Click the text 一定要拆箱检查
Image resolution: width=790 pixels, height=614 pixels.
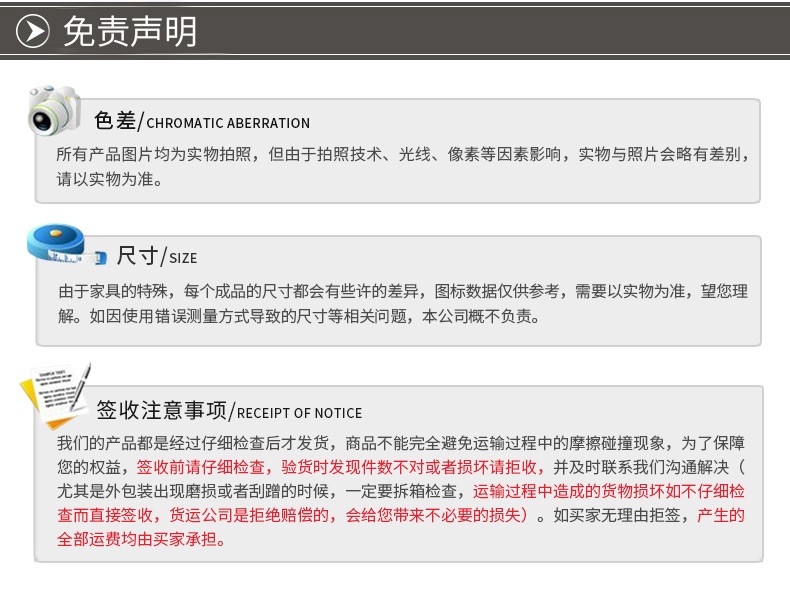(401, 491)
